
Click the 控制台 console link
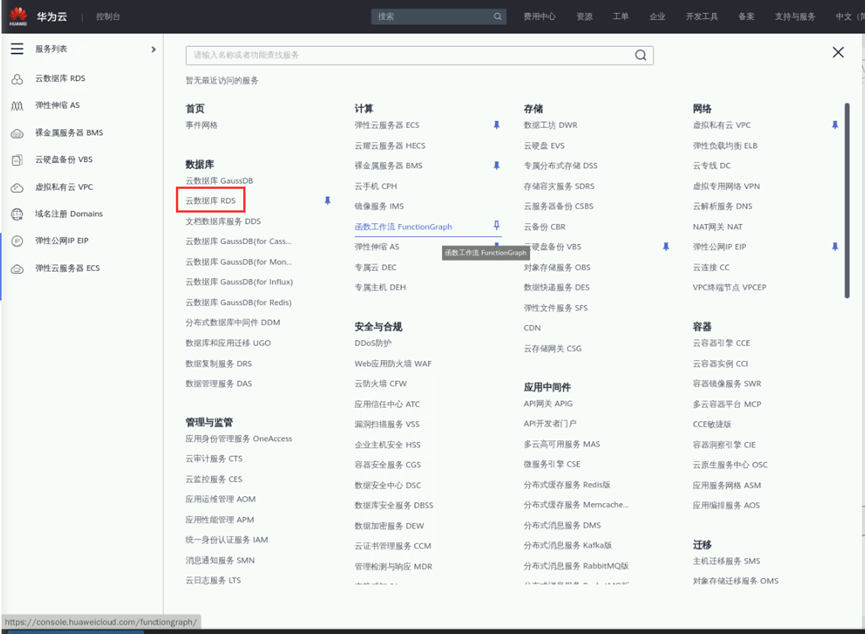click(108, 17)
